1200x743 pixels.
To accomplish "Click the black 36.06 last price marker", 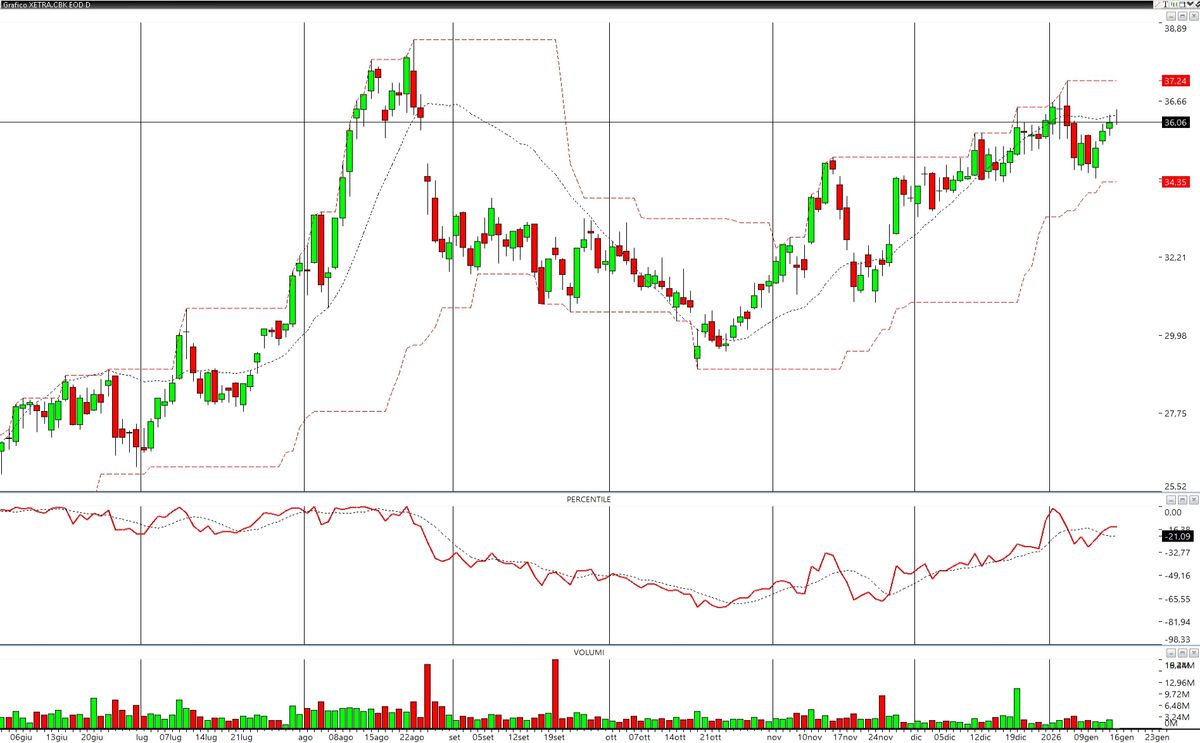I will click(1174, 123).
